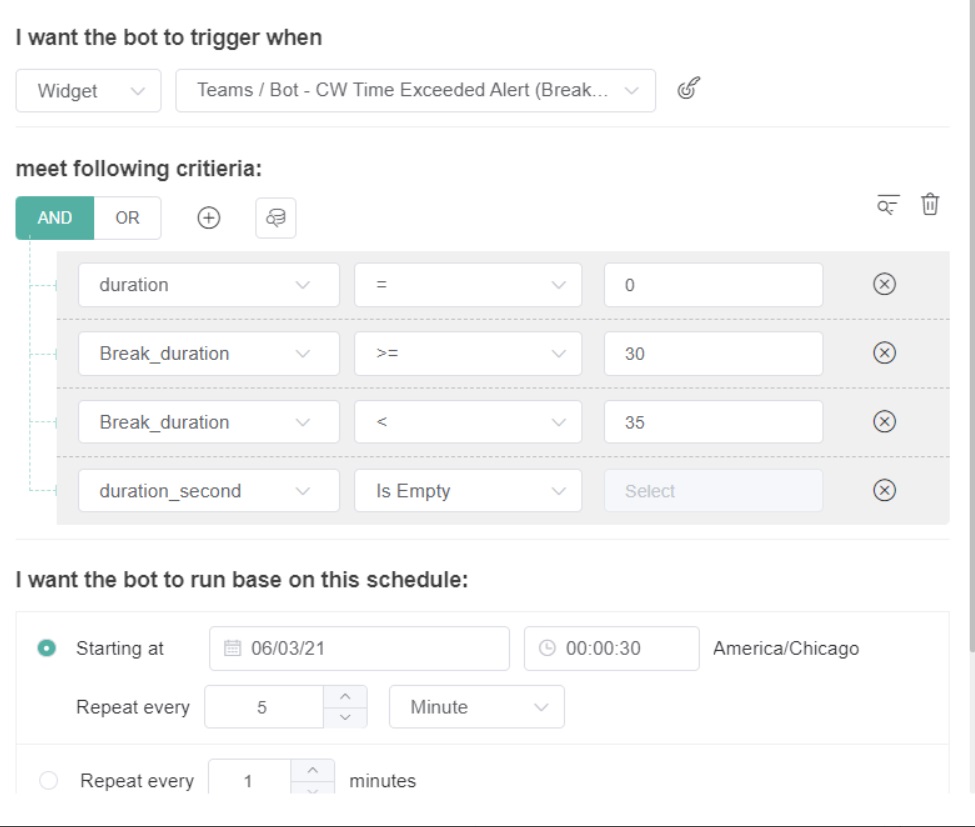Increase the Repeat every 5 value

pos(345,696)
